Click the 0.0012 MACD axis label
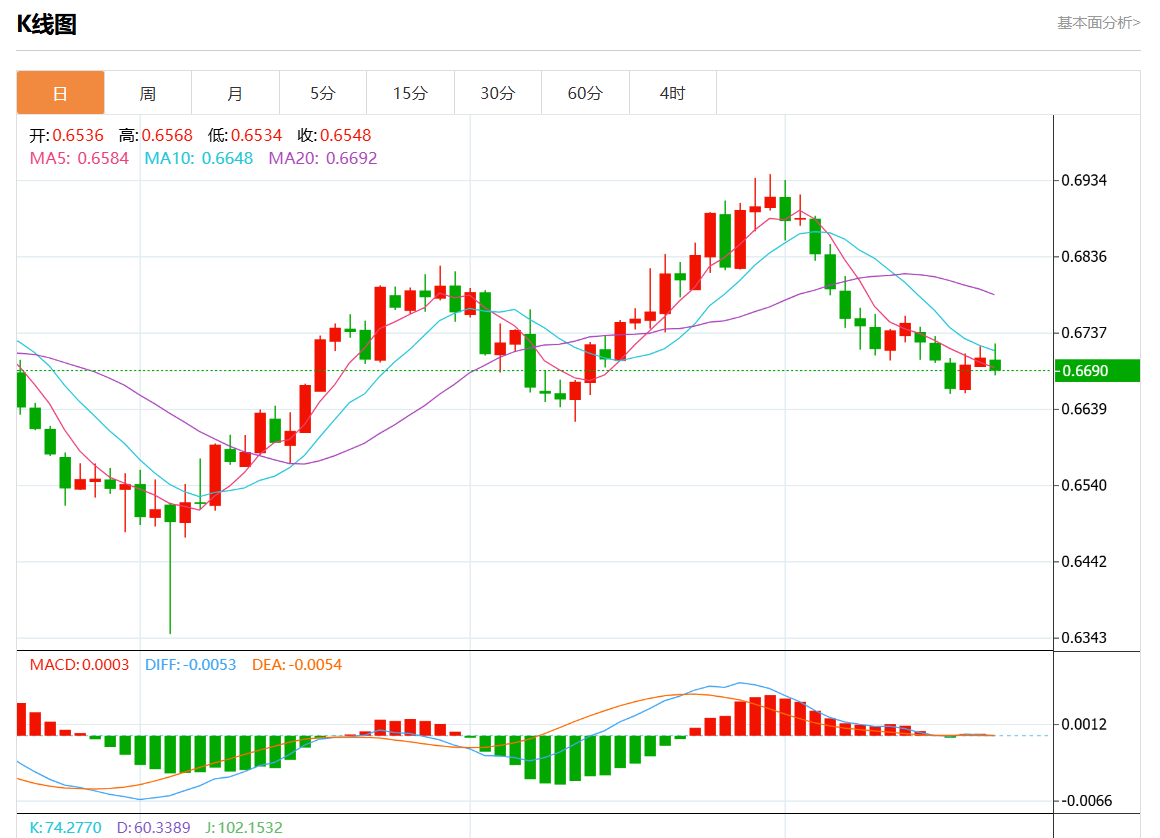The image size is (1160, 838). pos(1084,724)
